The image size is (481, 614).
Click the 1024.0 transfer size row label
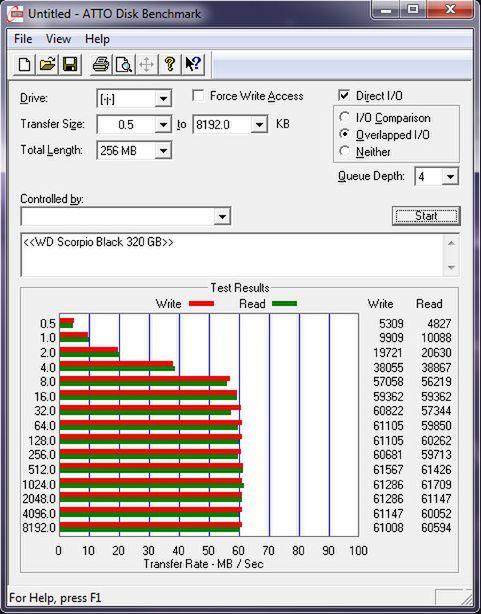coord(39,484)
